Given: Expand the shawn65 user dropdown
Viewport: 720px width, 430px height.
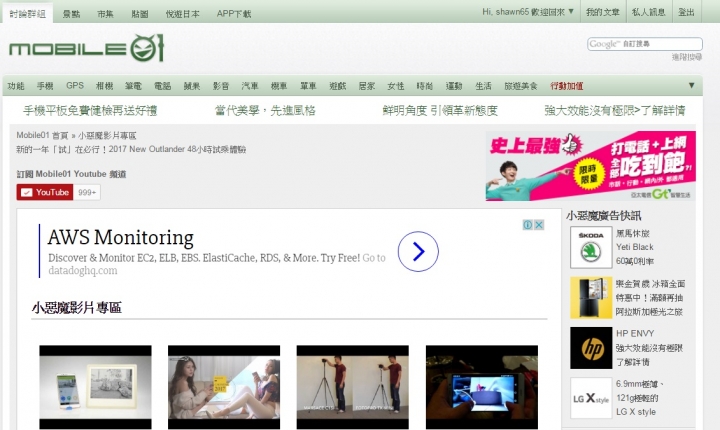Looking at the screenshot, I should click(x=571, y=11).
